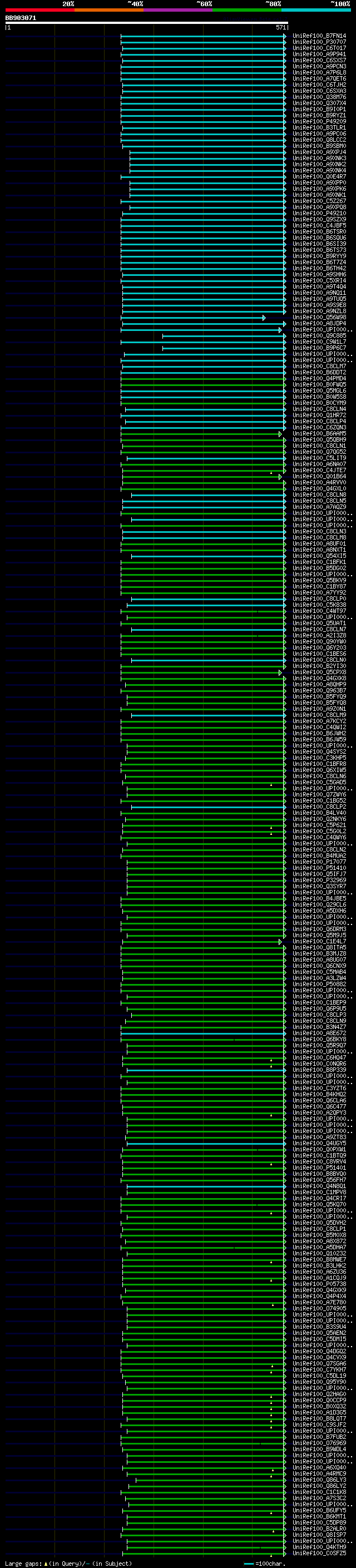The width and height of the screenshot is (356, 1568).
Task: Click the shortened cyan alignment bar for UniRef100_Q56W98
Action: click(192, 318)
